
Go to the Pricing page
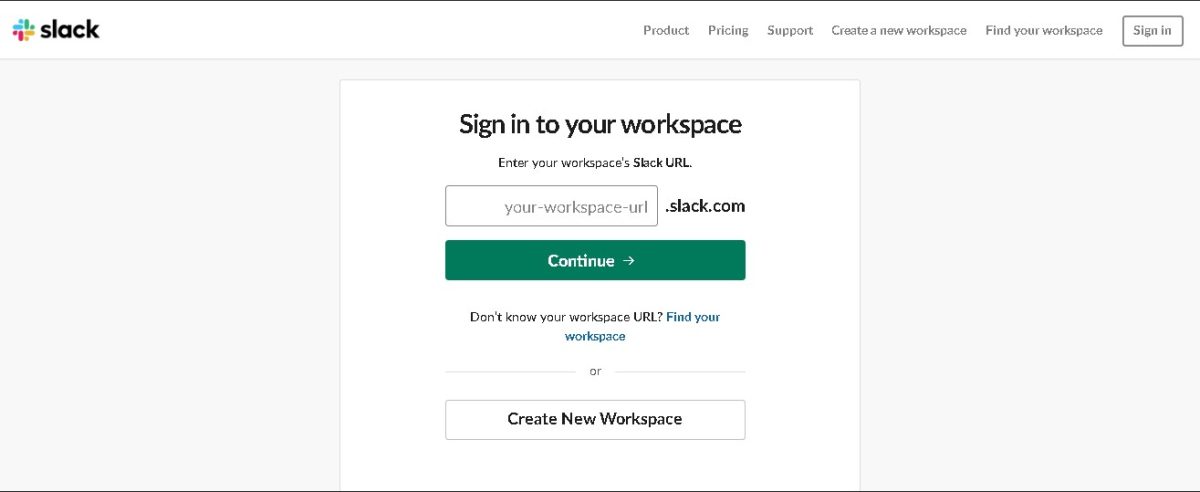(728, 30)
